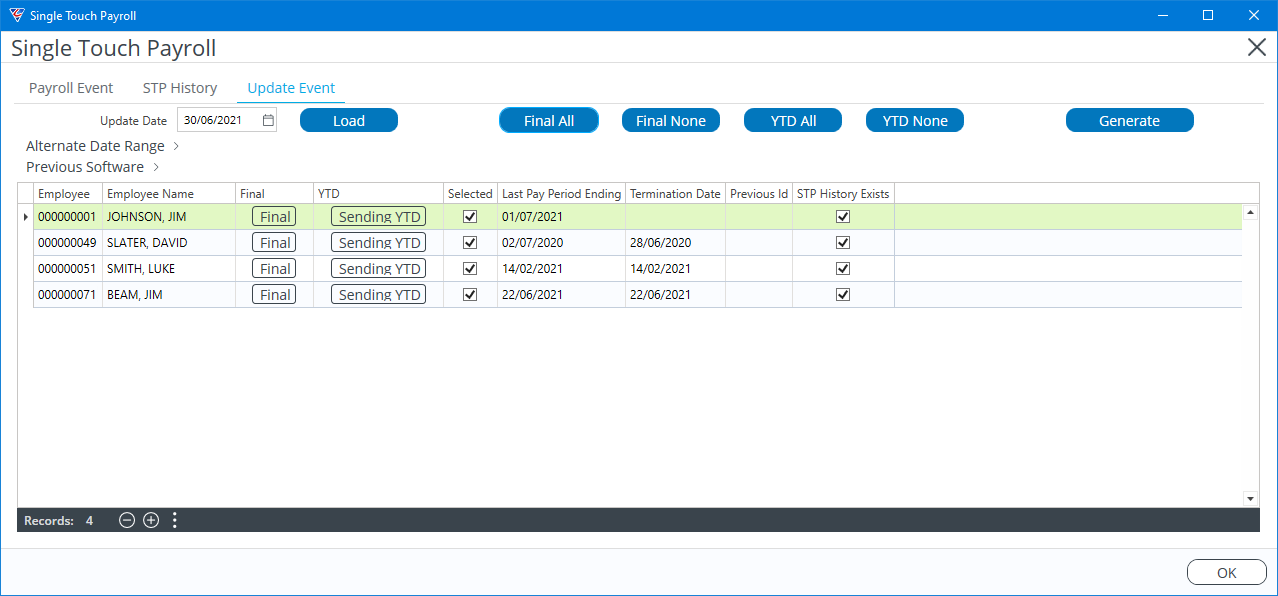Click the Load button
This screenshot has height=596, width=1278.
point(349,121)
